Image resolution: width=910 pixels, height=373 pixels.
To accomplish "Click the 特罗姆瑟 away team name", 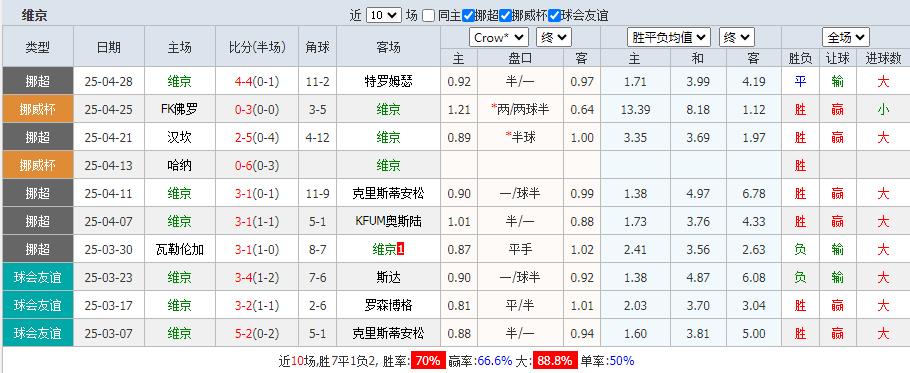I will point(388,82).
